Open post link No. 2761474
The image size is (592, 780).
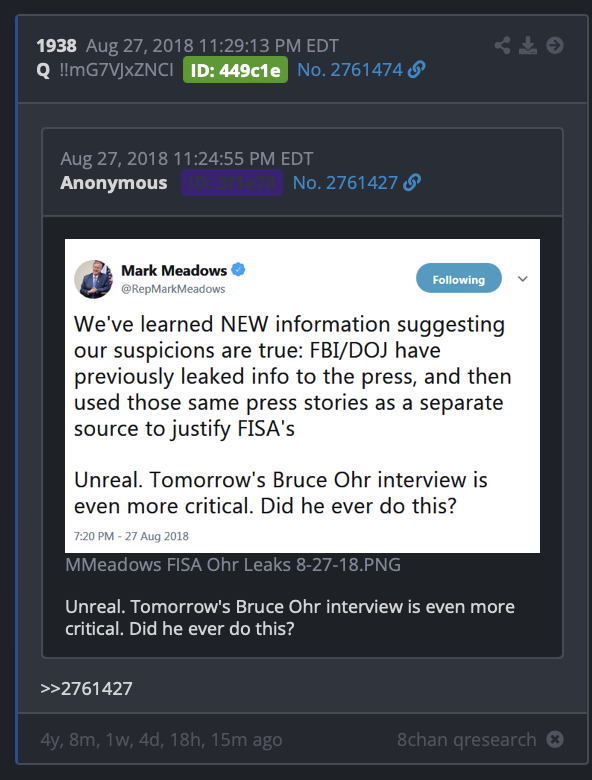[350, 70]
